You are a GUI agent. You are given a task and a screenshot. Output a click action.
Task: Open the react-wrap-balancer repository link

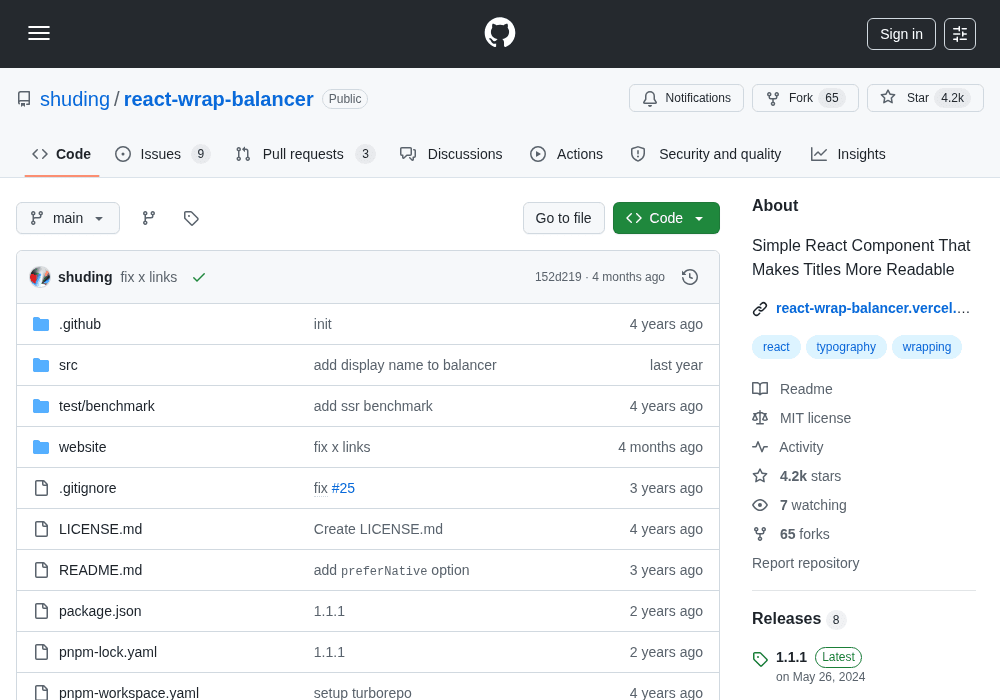tap(219, 99)
